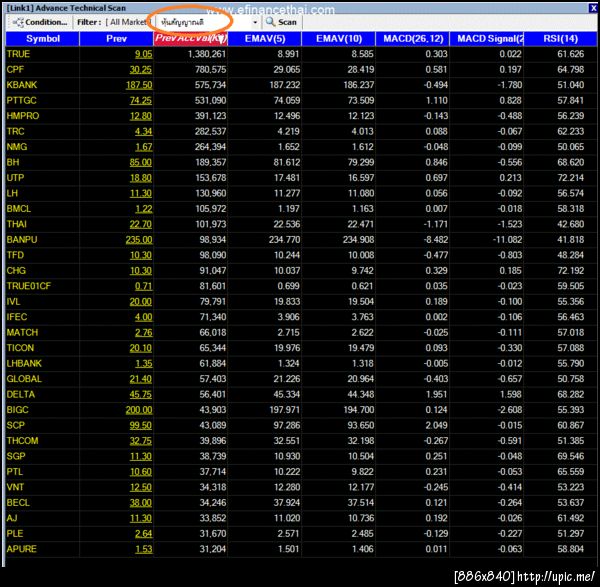Select the PLE symbol

point(15,534)
